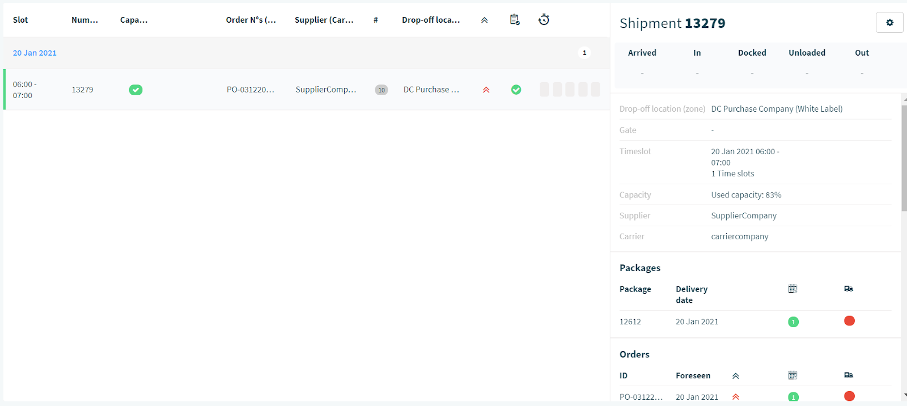Screen dimensions: 908x406
Task: Open order PO-03122 in Orders list
Action: coord(640,397)
